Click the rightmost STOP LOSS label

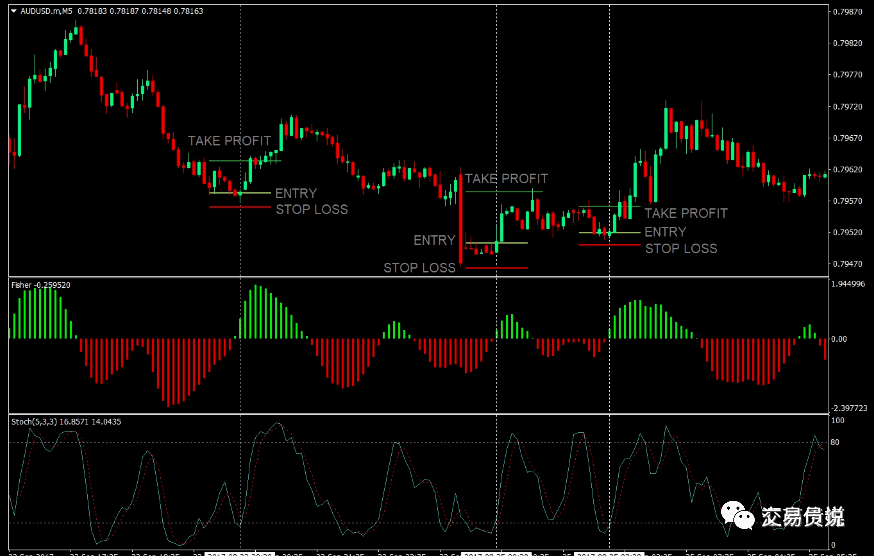pos(680,248)
